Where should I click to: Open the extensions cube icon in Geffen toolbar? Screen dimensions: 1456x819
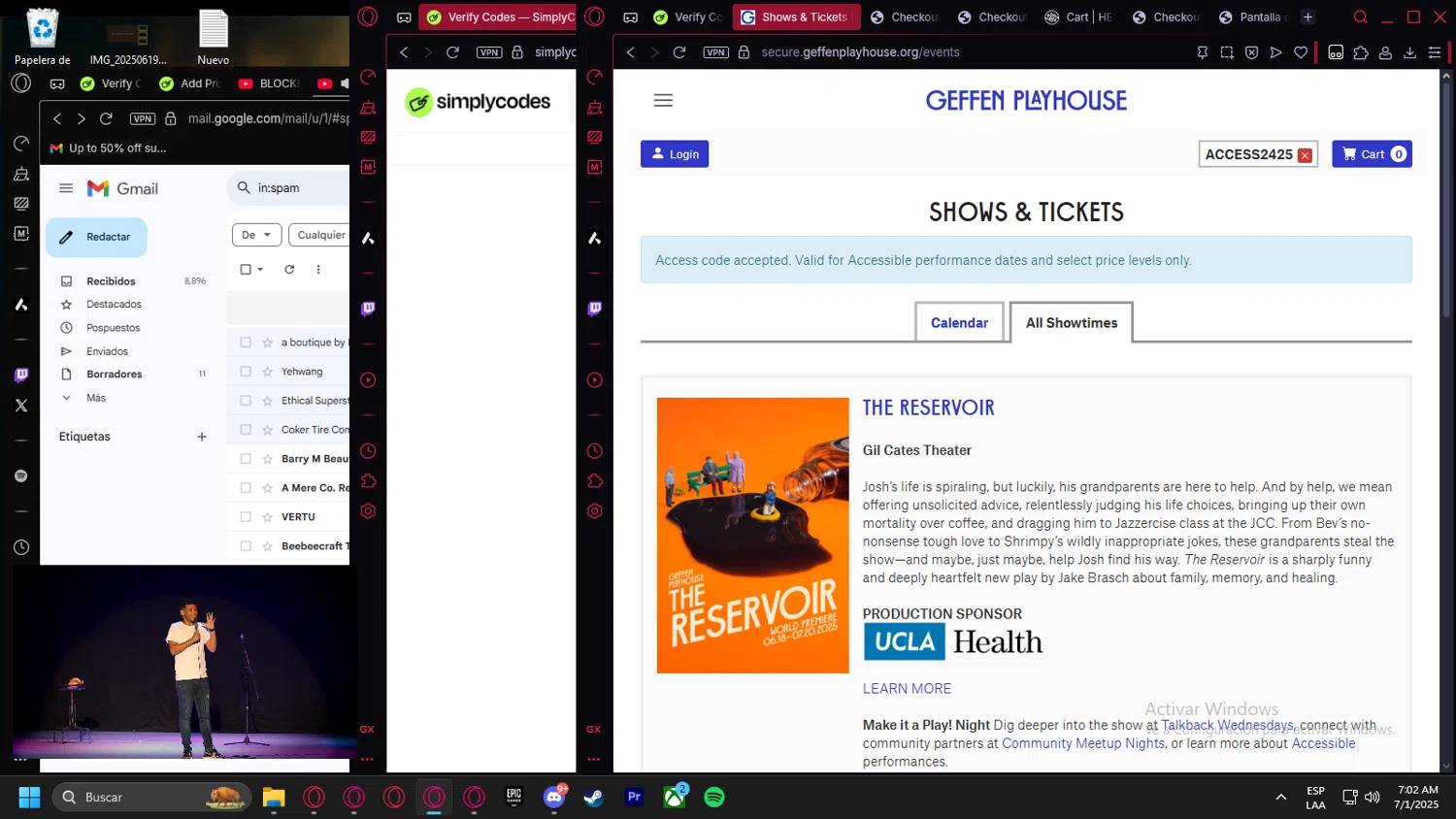tap(1361, 52)
